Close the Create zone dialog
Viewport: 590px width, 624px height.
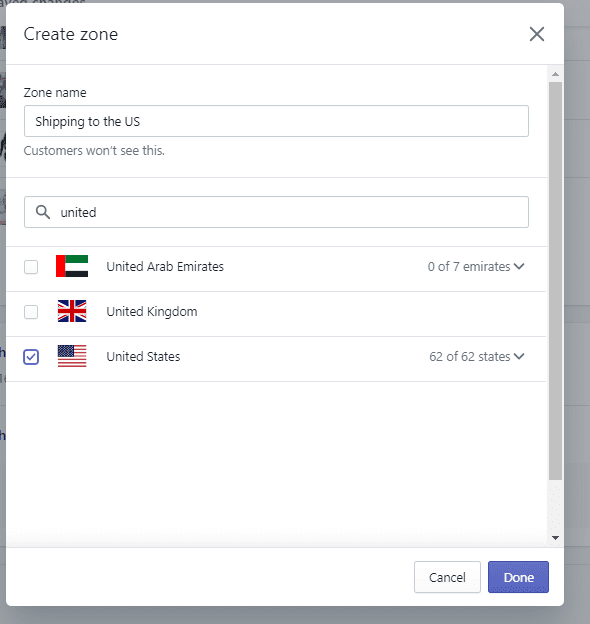tap(537, 34)
